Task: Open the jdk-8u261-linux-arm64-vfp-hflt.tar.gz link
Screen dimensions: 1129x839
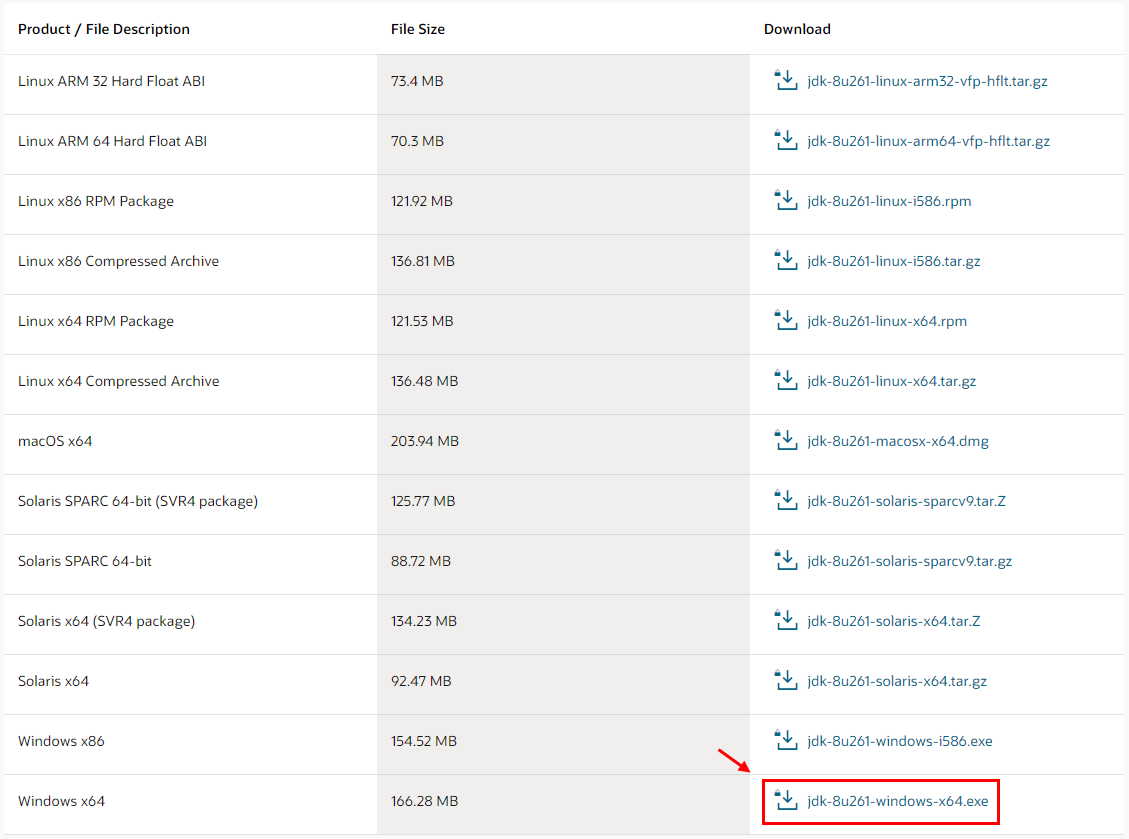Action: coord(928,141)
